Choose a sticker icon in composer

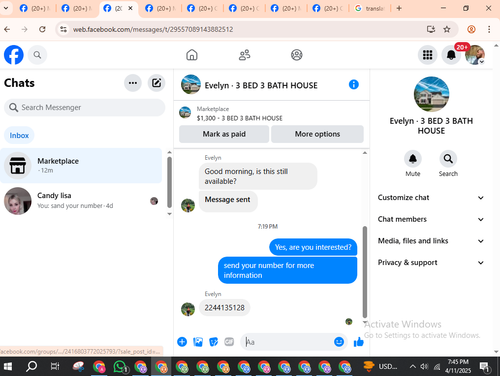pyautogui.click(x=213, y=342)
